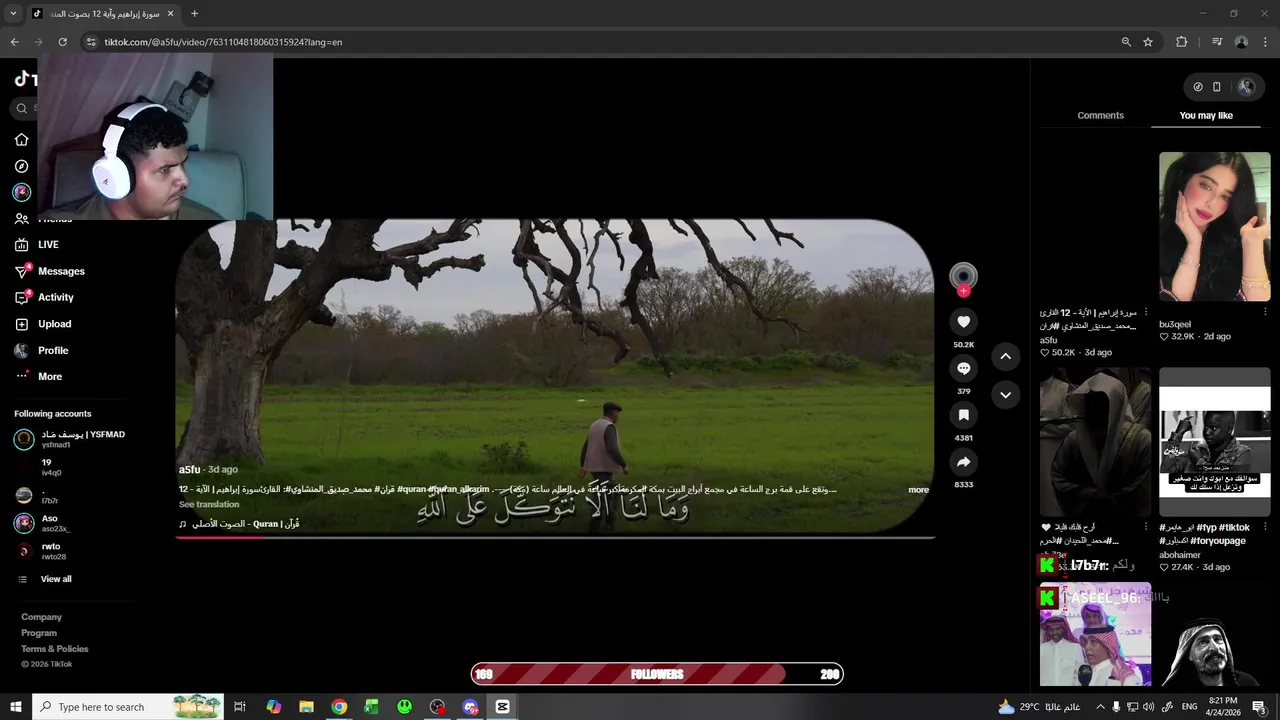Click the zoom magnifier in address bar

(1126, 42)
